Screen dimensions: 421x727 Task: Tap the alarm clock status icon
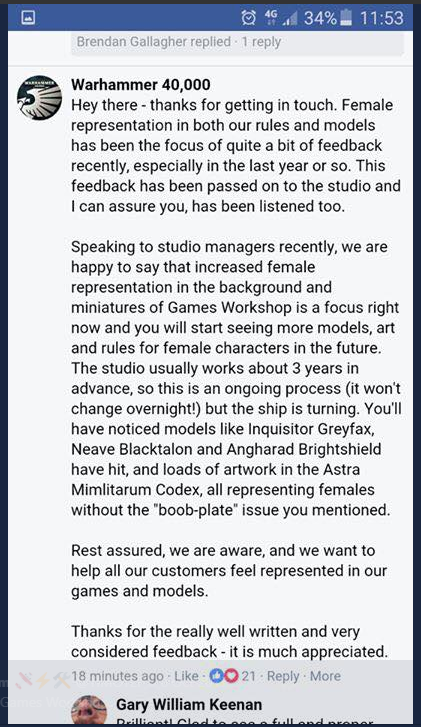point(249,18)
